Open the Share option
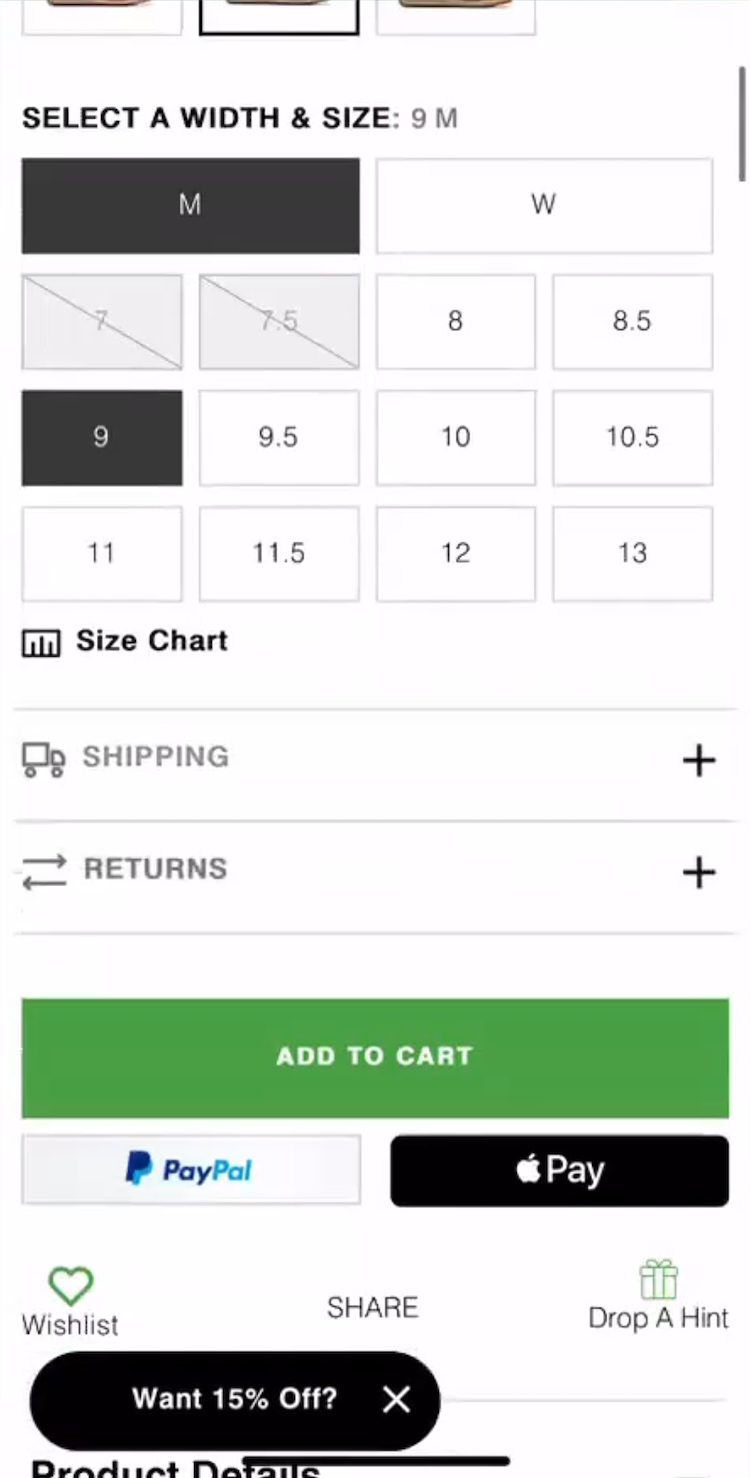 372,1307
